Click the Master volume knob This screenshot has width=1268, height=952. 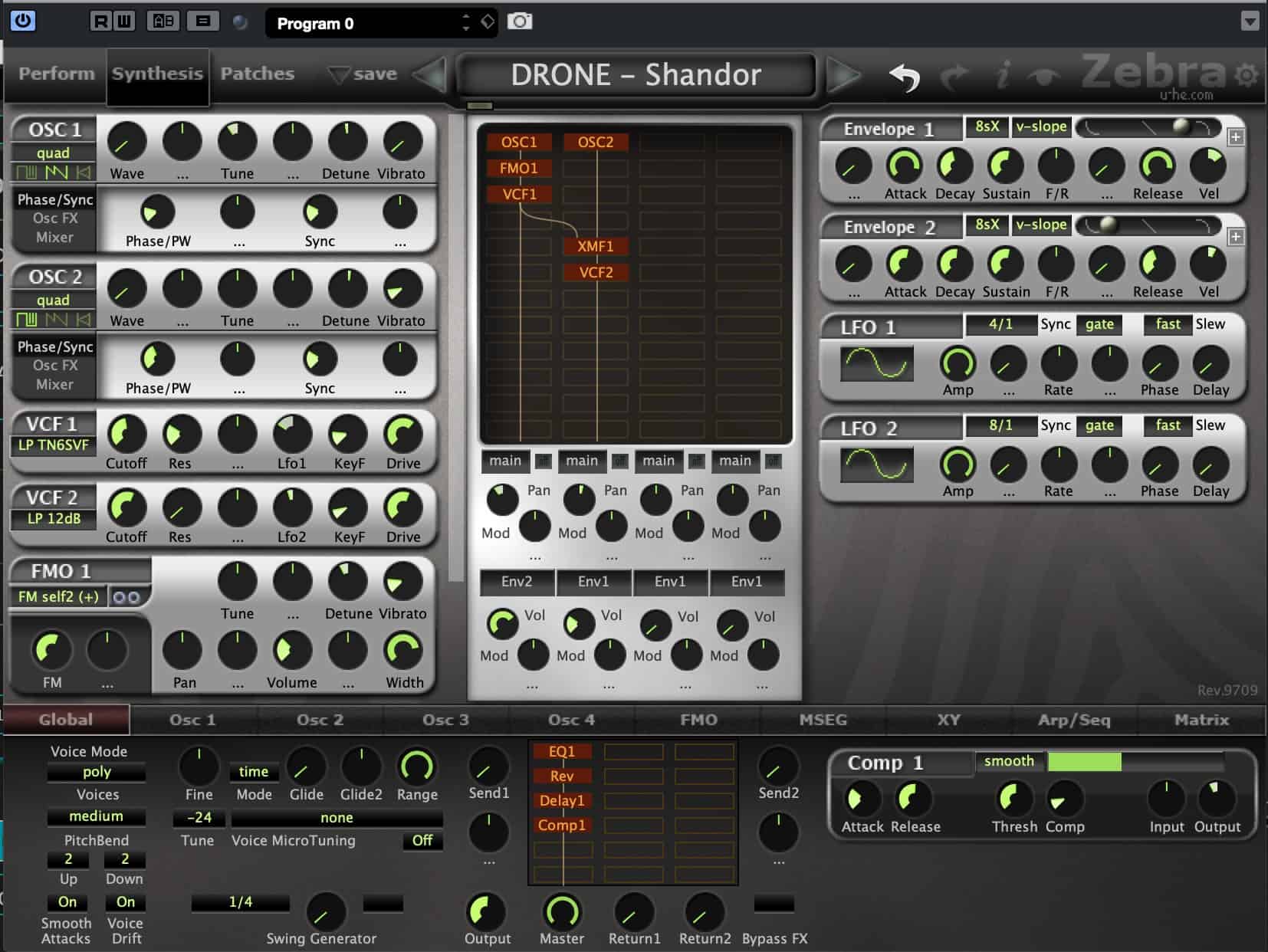[561, 911]
